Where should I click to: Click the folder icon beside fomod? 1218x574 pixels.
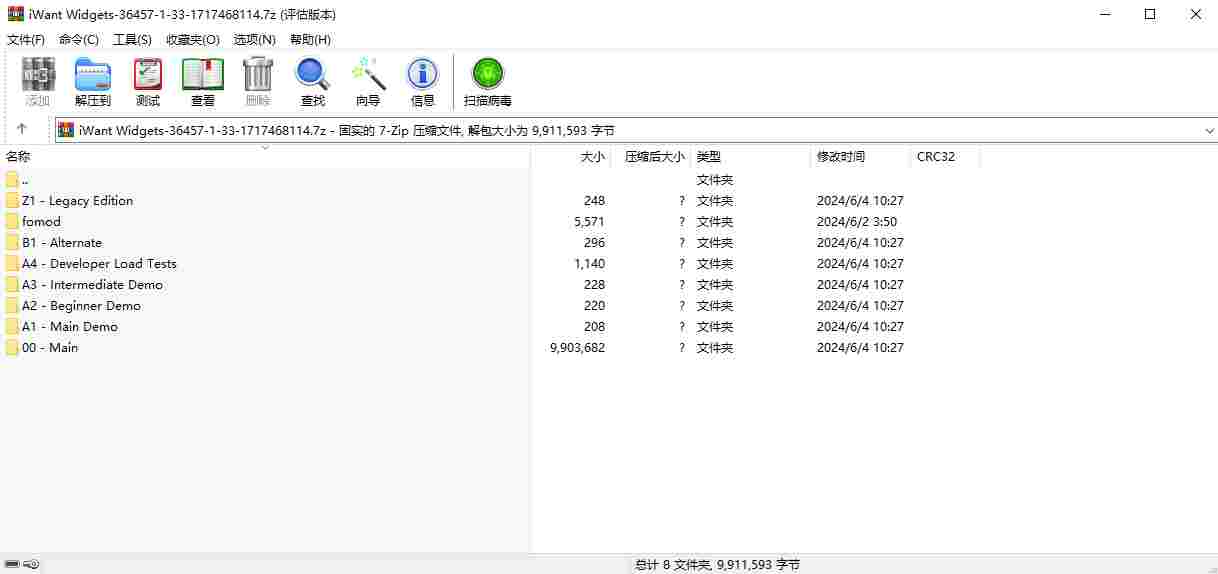[x=12, y=222]
